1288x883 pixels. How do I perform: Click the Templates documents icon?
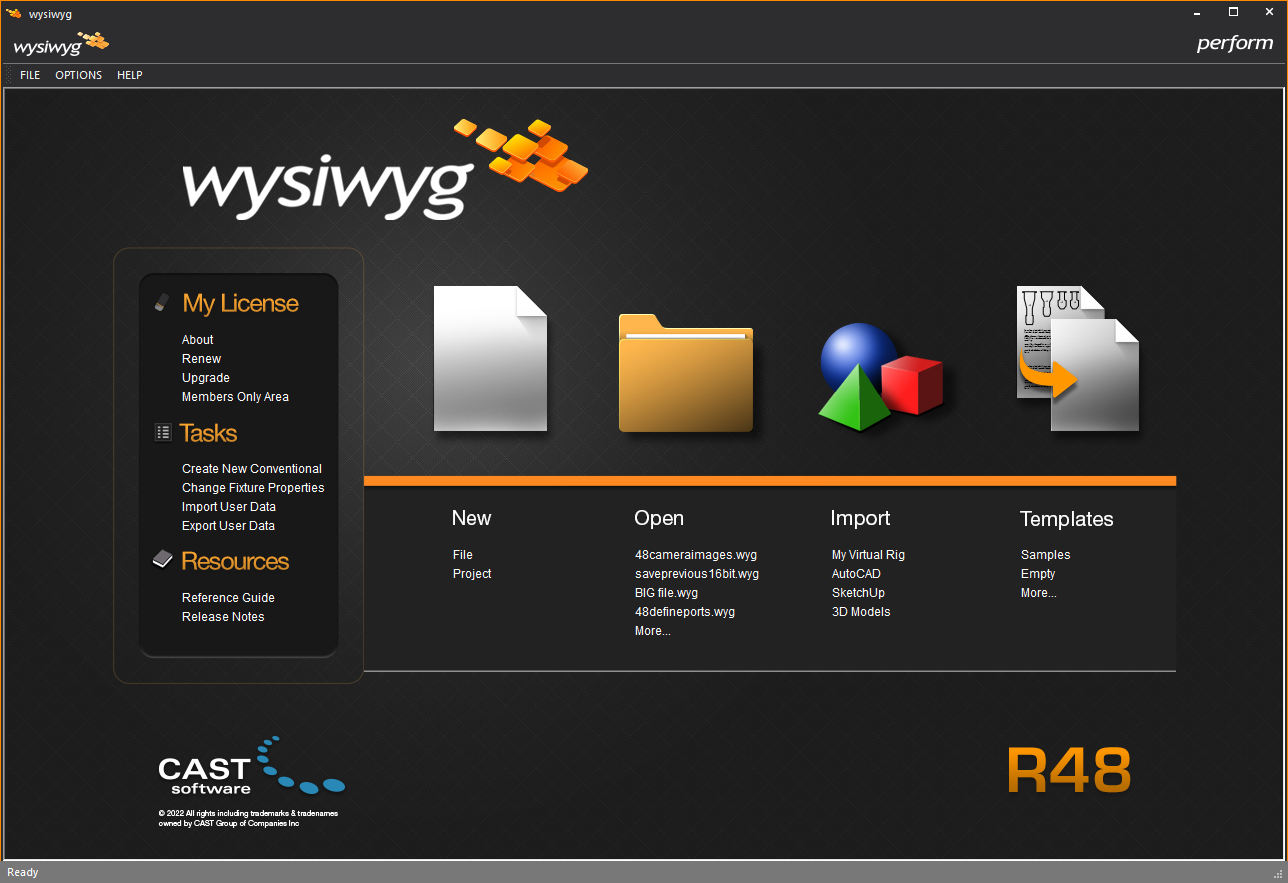coord(1078,359)
